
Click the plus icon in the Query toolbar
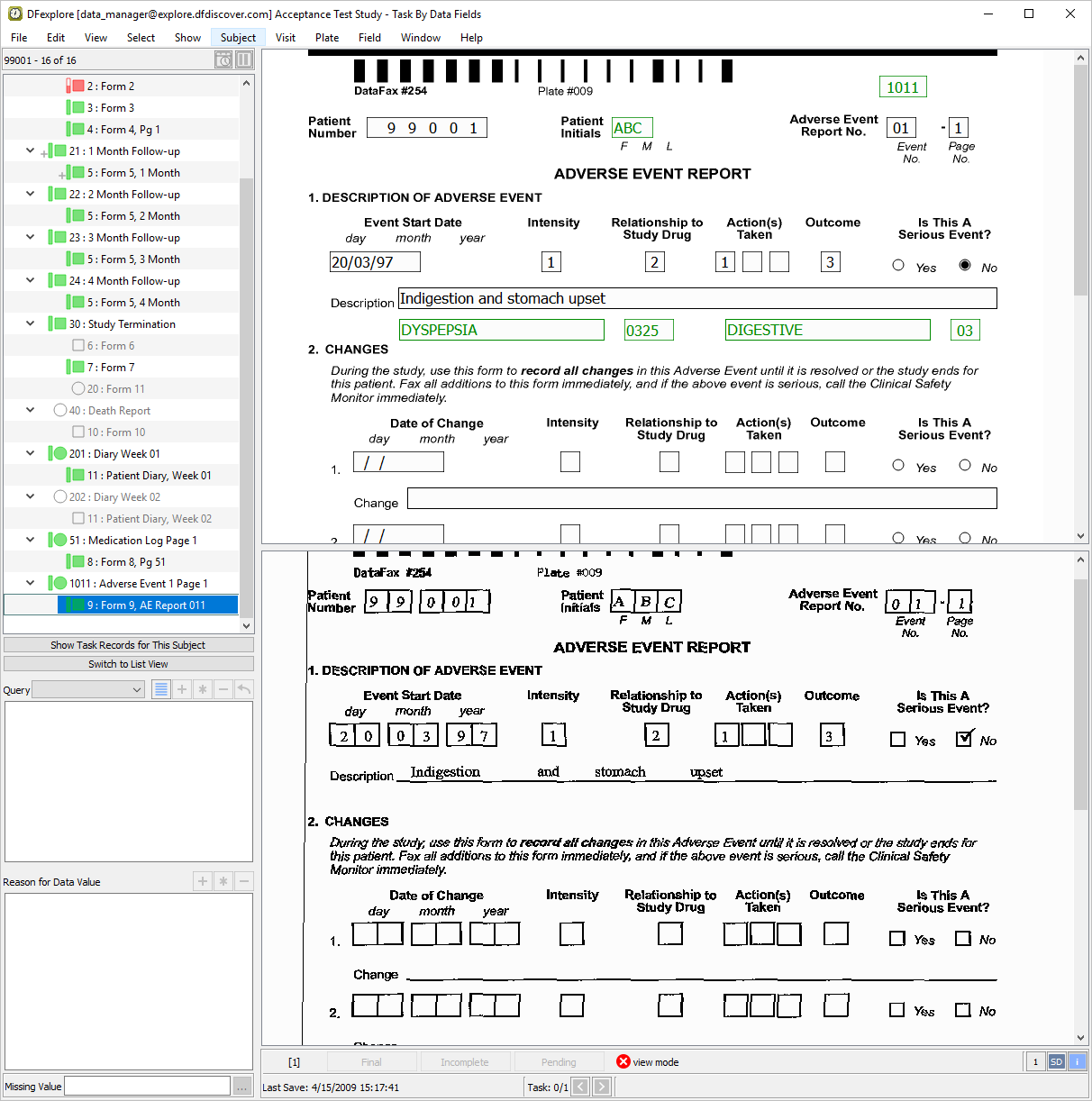tap(182, 689)
